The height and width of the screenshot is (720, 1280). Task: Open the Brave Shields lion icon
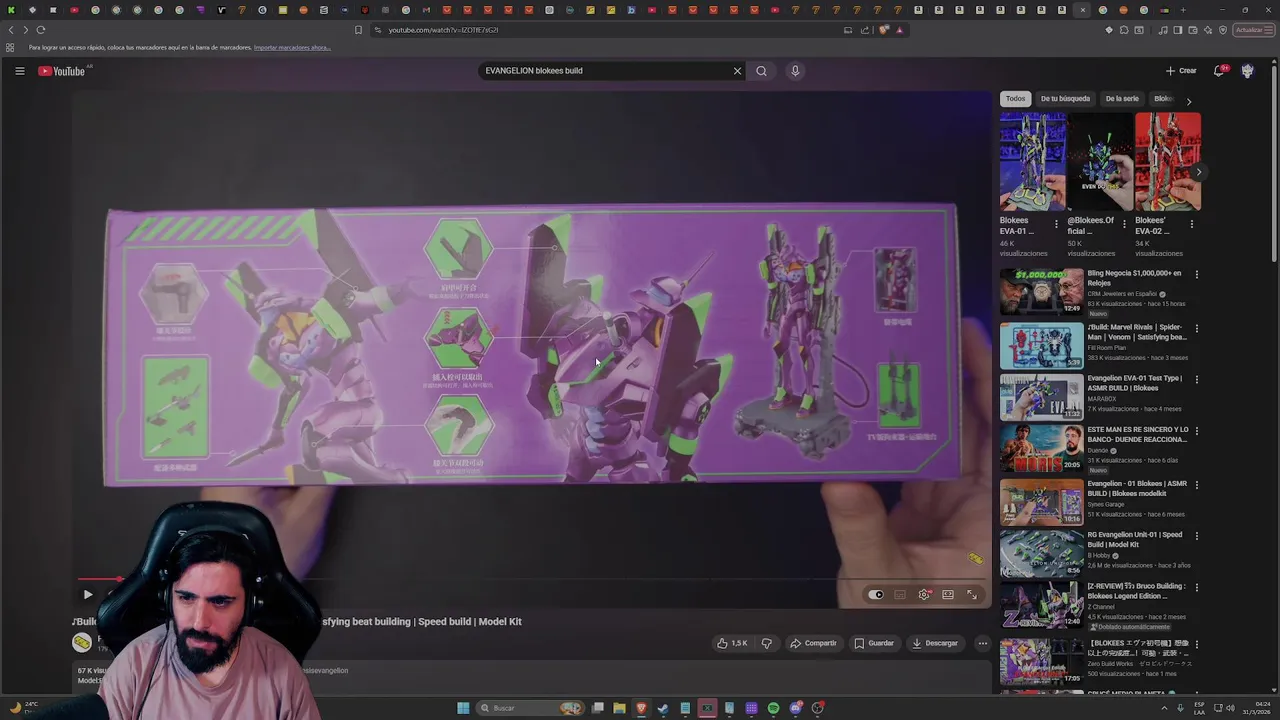pyautogui.click(x=884, y=30)
